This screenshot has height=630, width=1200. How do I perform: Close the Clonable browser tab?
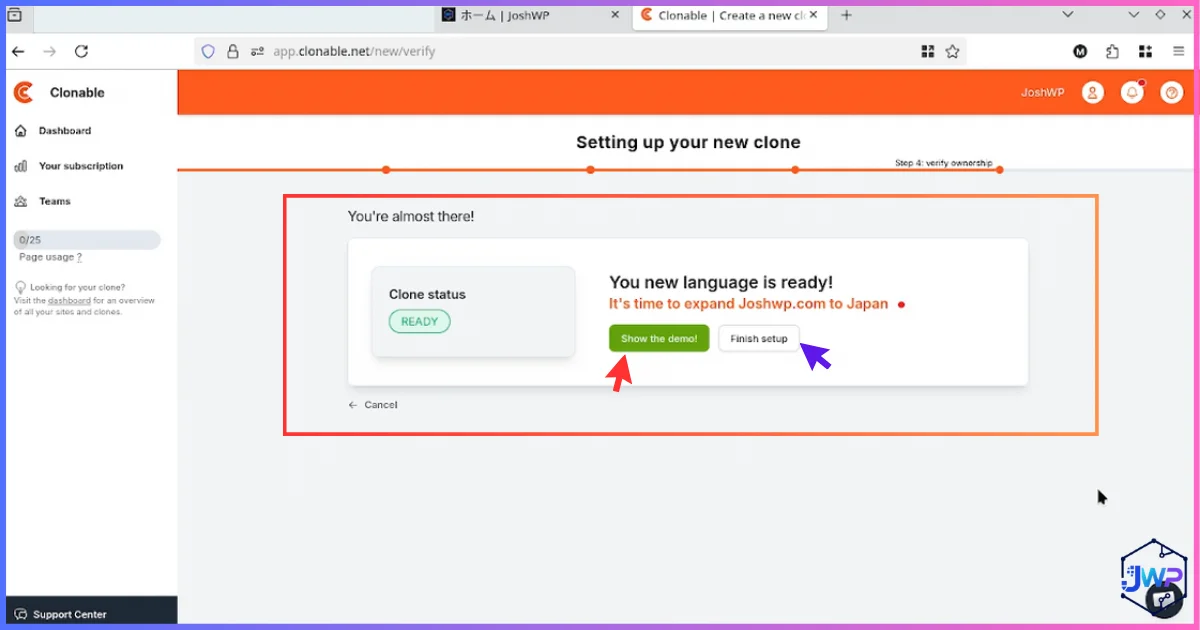pyautogui.click(x=813, y=15)
